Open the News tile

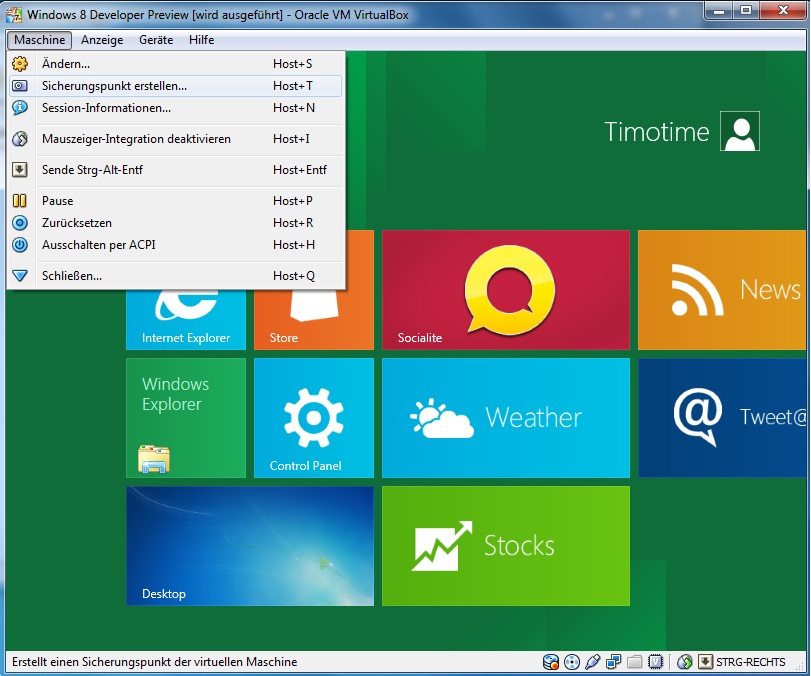722,290
